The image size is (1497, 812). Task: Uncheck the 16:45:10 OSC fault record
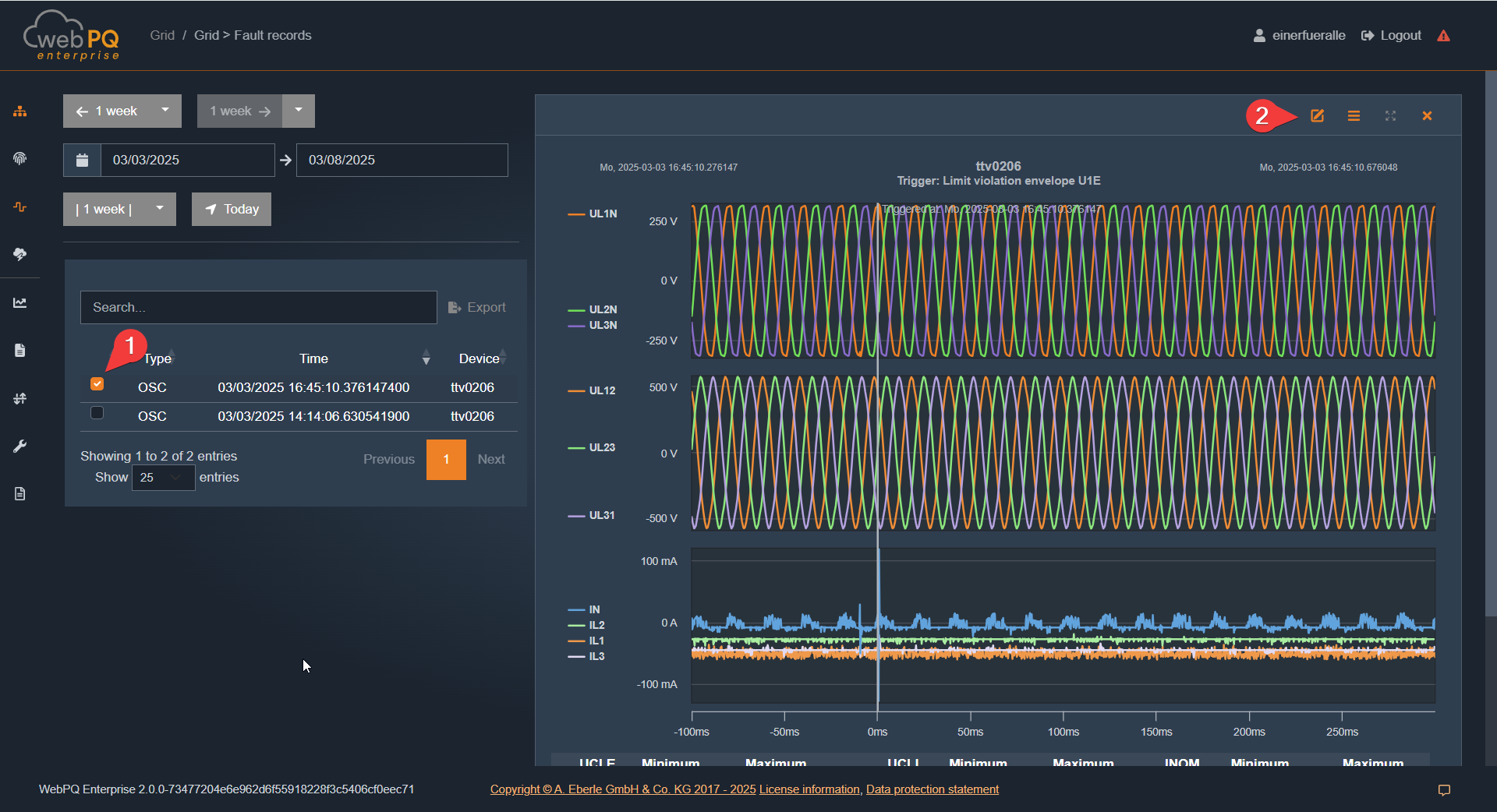point(97,384)
